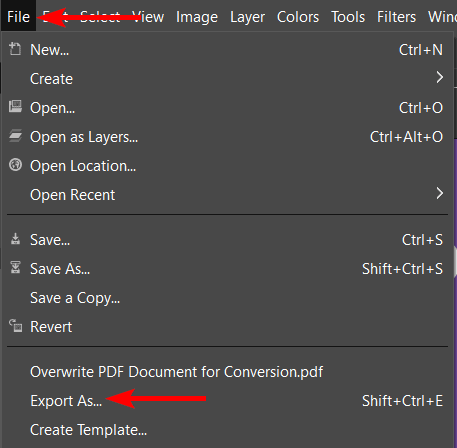Click the Save icon
The image size is (457, 448).
pyautogui.click(x=15, y=239)
